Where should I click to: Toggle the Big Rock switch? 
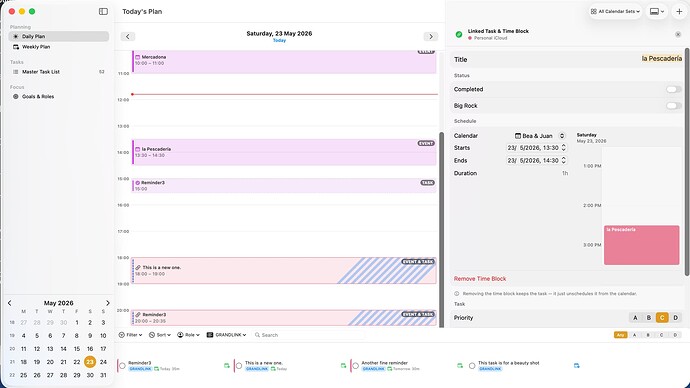673,106
